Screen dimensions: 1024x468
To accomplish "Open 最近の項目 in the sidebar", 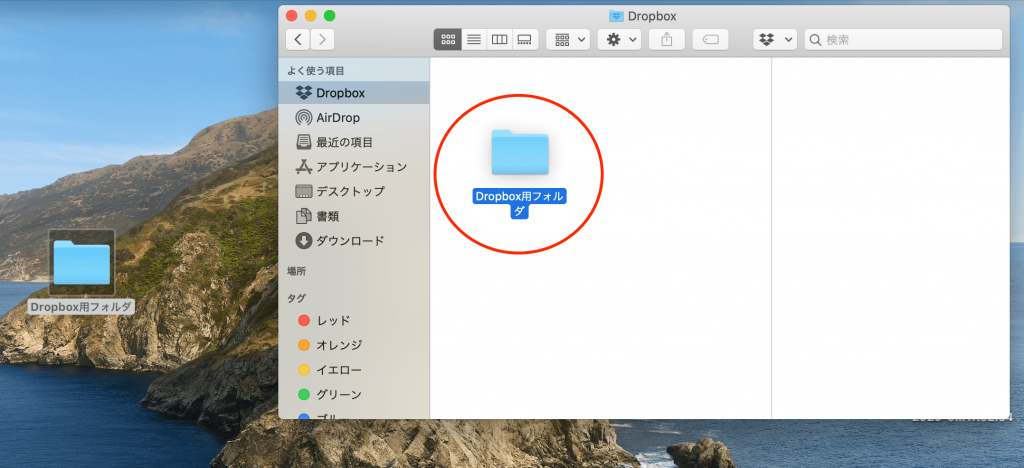I will click(x=354, y=142).
